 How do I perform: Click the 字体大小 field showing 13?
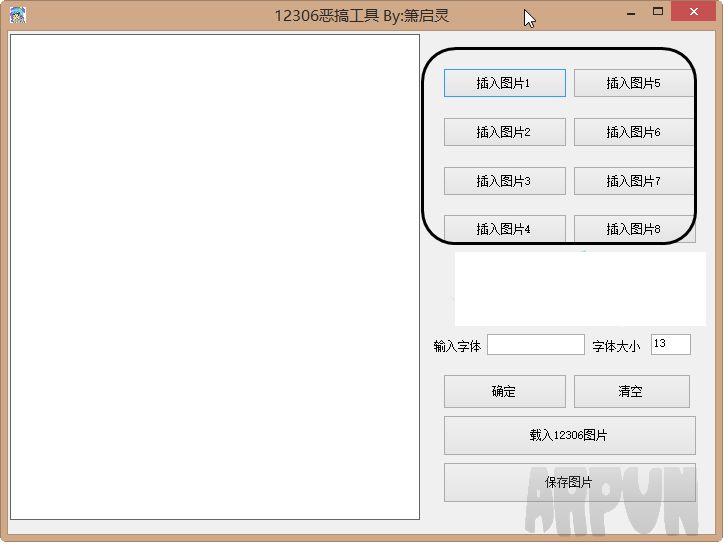pos(670,345)
